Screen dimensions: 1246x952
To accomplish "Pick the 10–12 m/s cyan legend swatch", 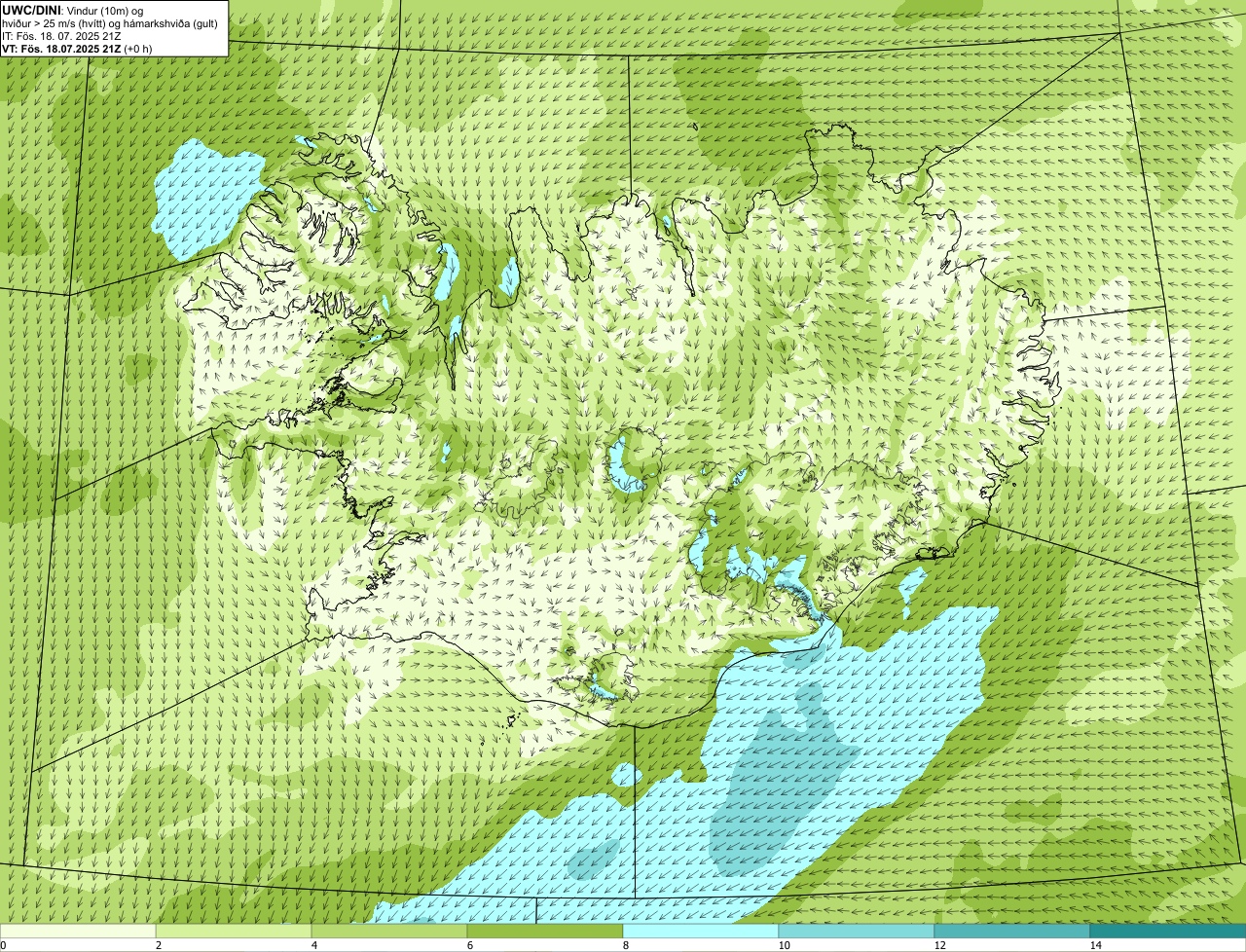I will coord(857,931).
